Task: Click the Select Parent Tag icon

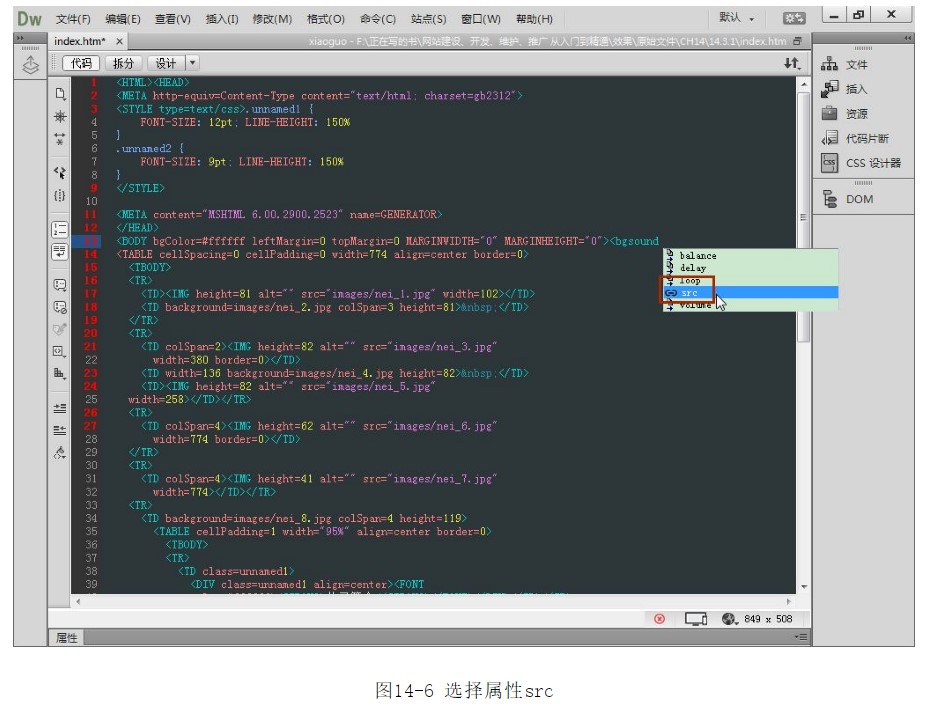Action: click(60, 172)
